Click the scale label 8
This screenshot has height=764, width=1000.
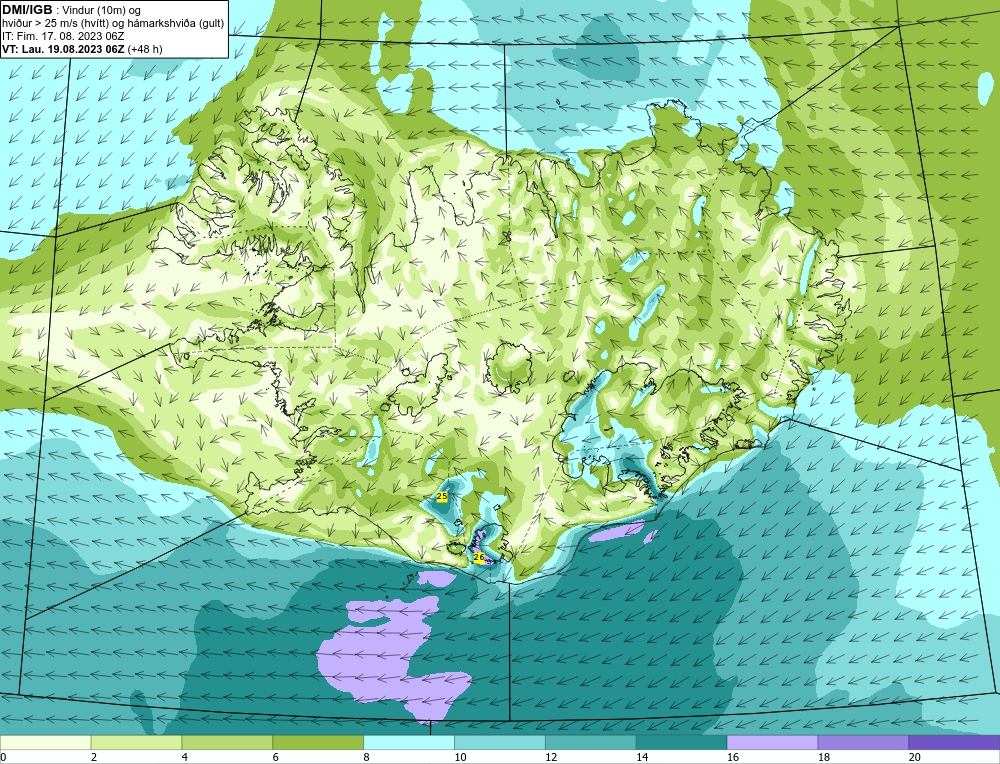pos(367,757)
